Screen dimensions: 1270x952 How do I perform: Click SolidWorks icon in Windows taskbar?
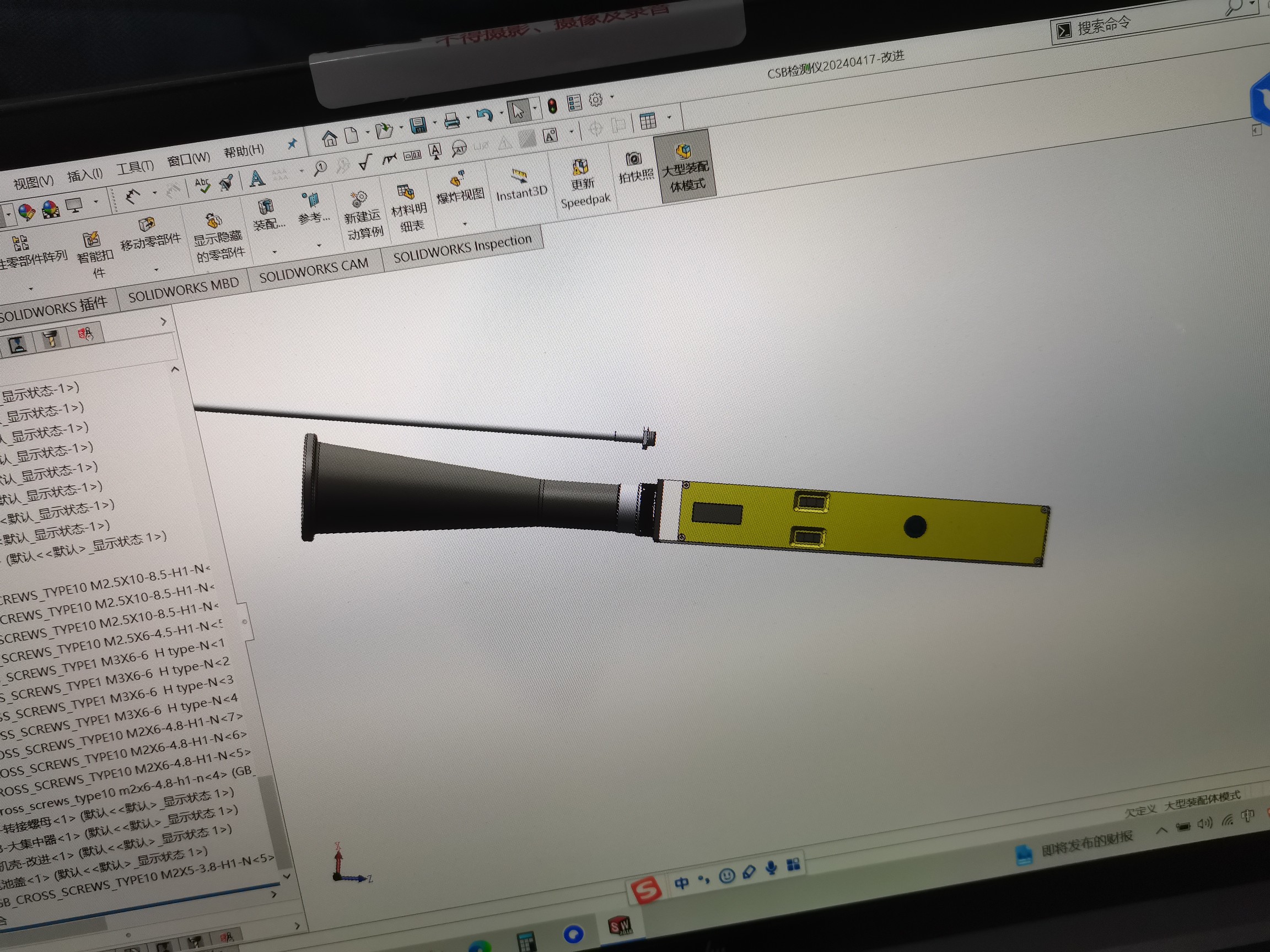620,925
